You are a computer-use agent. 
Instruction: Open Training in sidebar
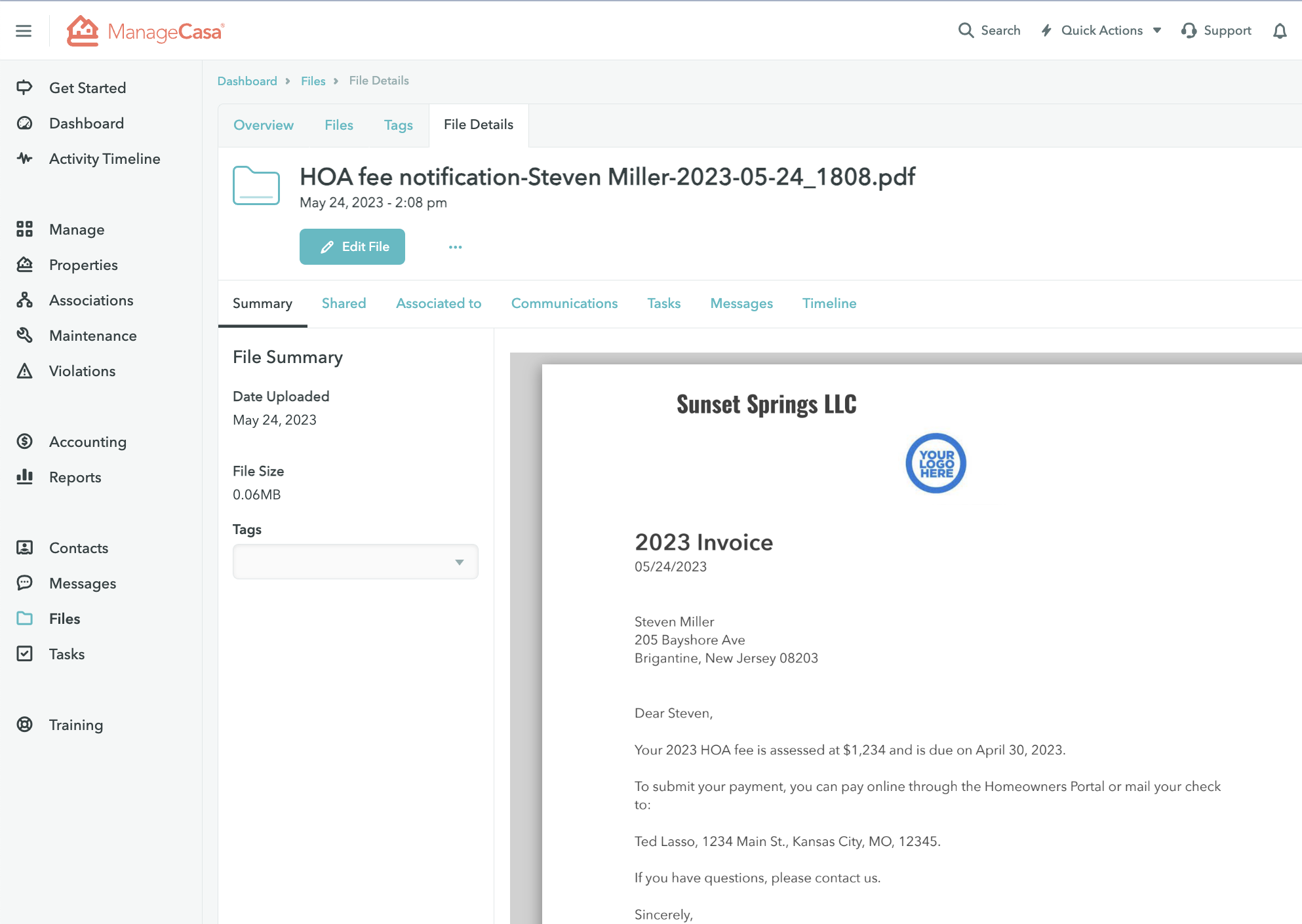tap(76, 725)
